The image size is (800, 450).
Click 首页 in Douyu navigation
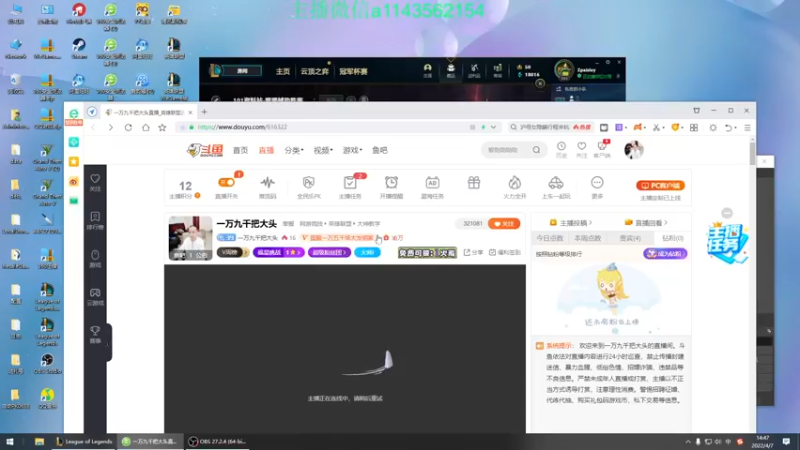point(240,150)
